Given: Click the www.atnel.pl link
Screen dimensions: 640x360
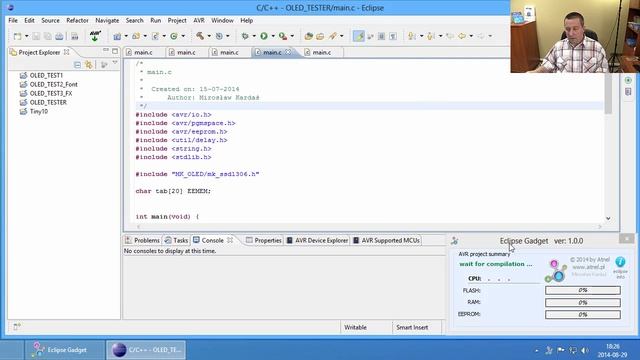Looking at the screenshot, I should tap(588, 267).
